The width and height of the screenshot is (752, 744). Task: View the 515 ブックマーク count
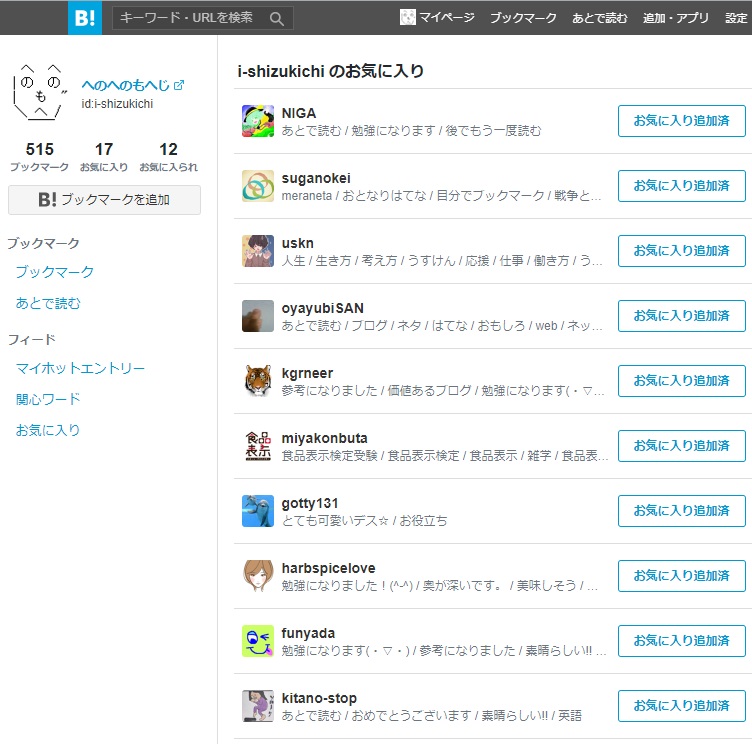pos(39,156)
